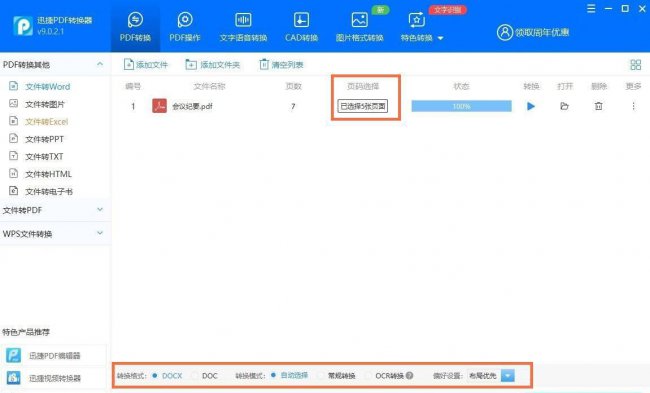
Task: Choose OCR转换 conversion mode
Action: pyautogui.click(x=384, y=376)
